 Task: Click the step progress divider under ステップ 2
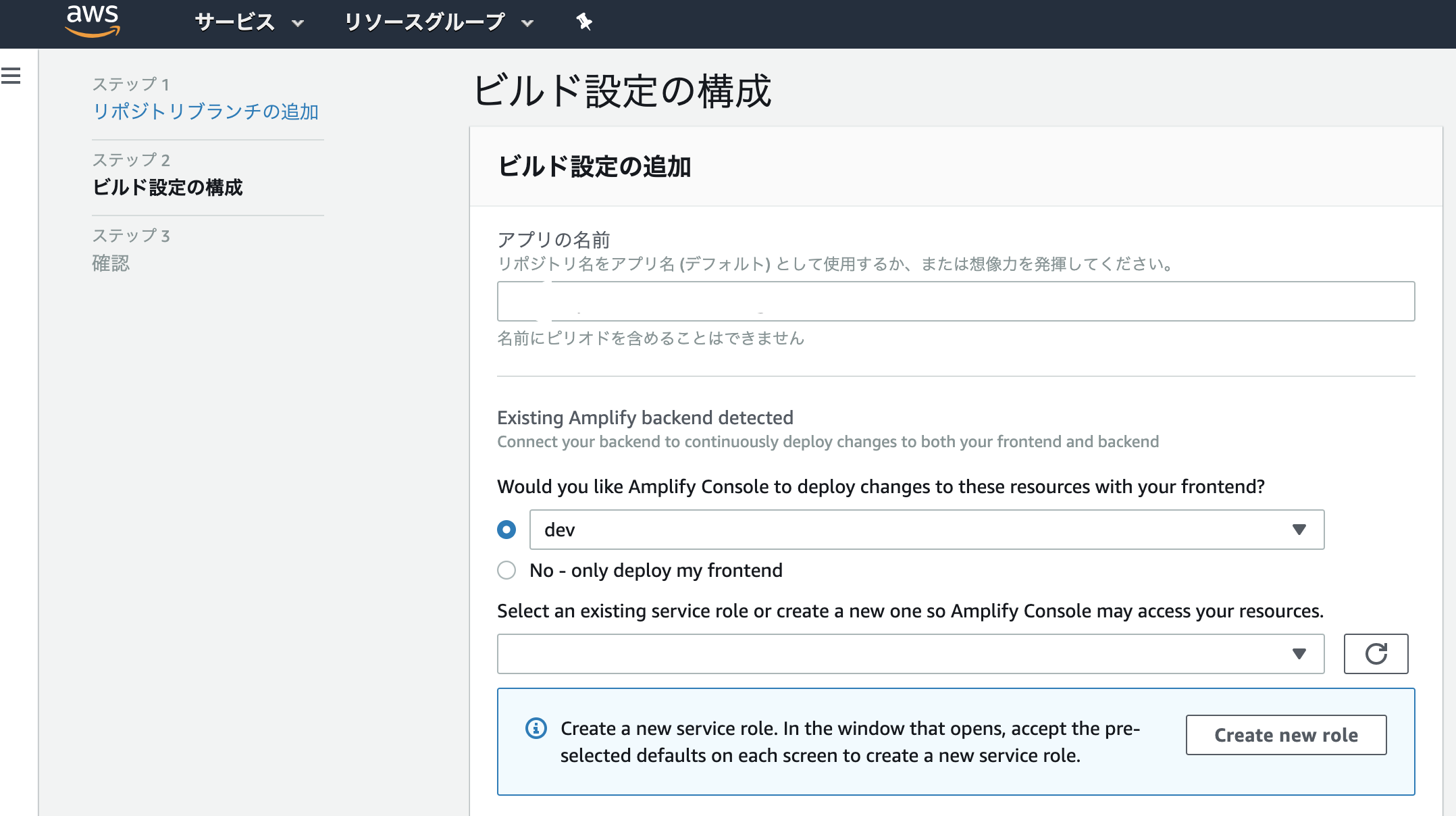pyautogui.click(x=207, y=217)
